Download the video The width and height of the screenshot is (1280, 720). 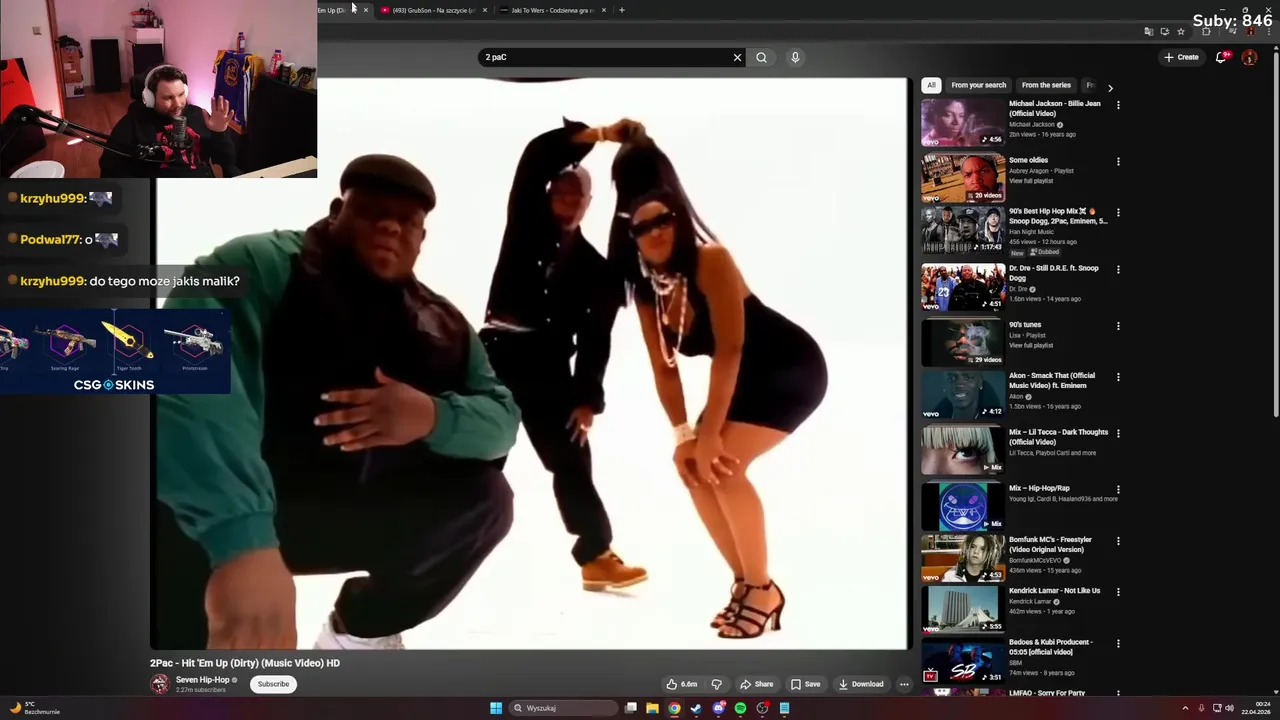click(861, 684)
